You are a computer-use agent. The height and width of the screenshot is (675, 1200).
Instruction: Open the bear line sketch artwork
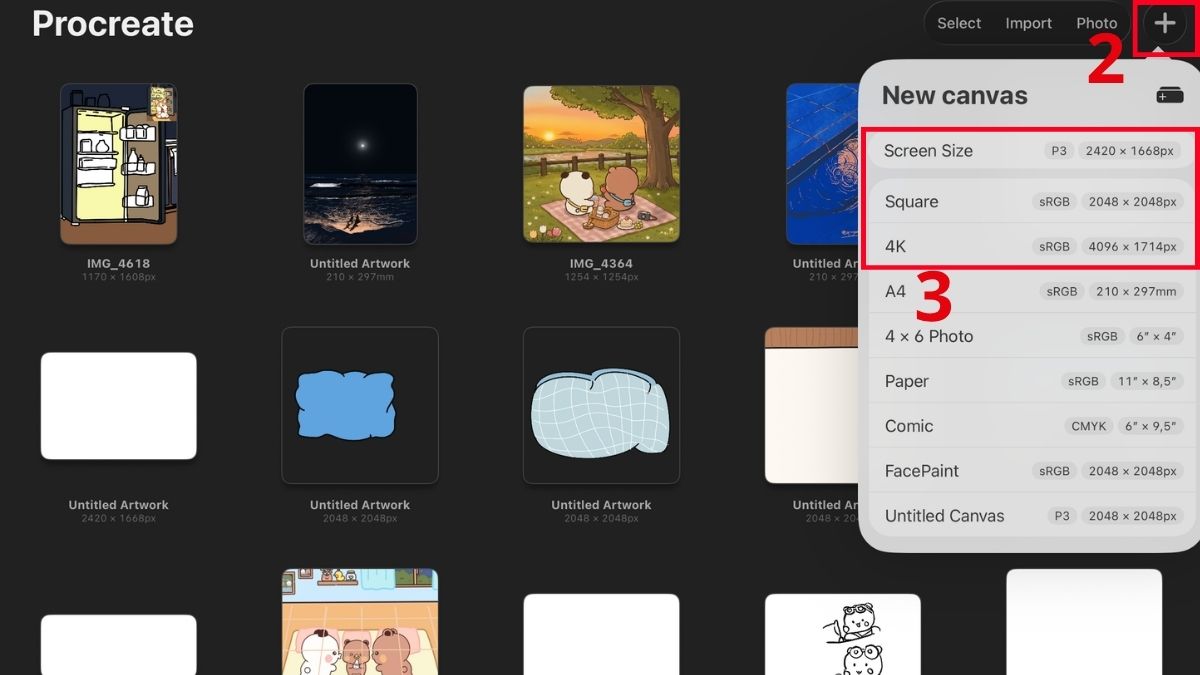tap(843, 634)
